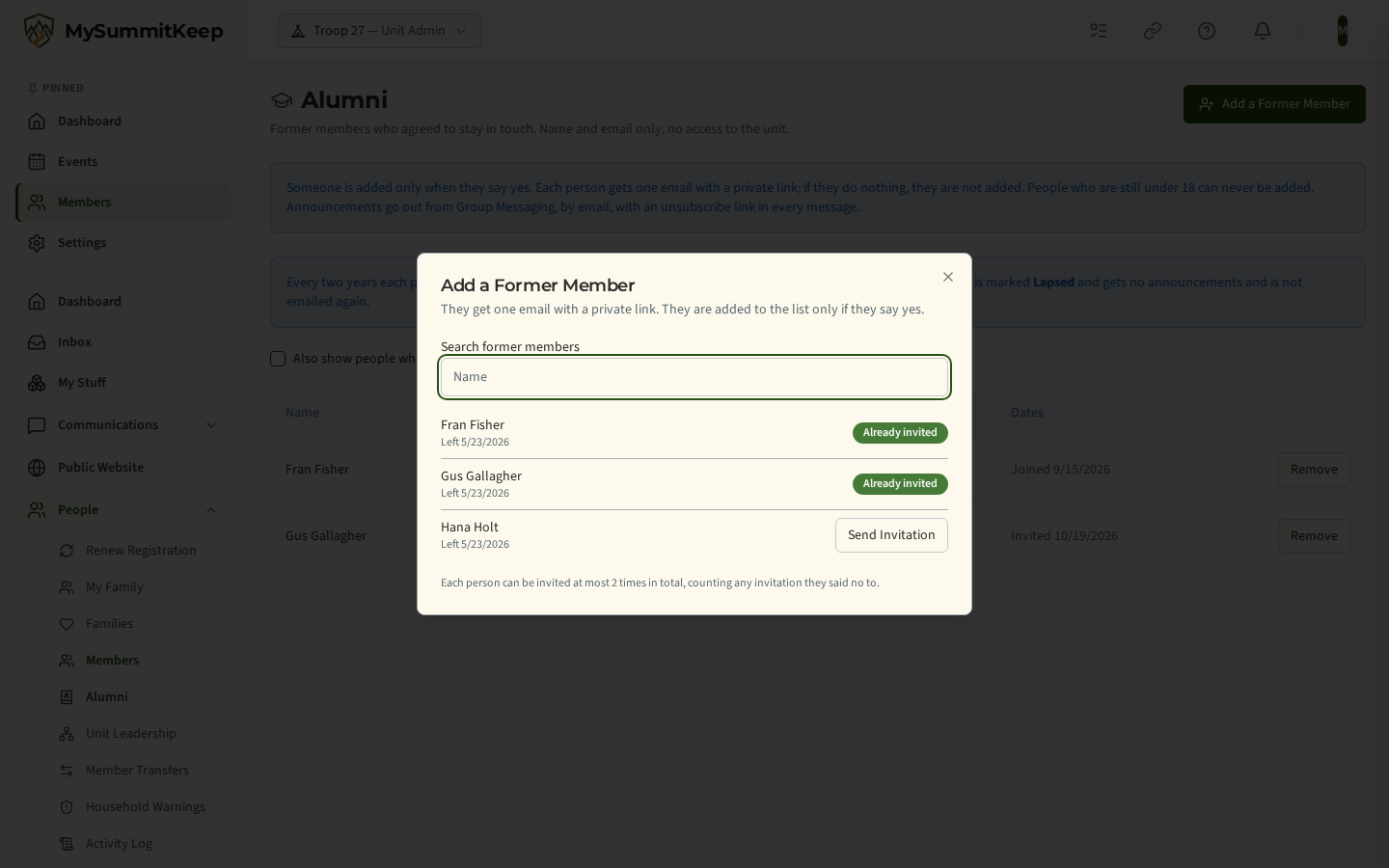Open Settings from pinned list
The width and height of the screenshot is (1389, 868).
point(123,243)
